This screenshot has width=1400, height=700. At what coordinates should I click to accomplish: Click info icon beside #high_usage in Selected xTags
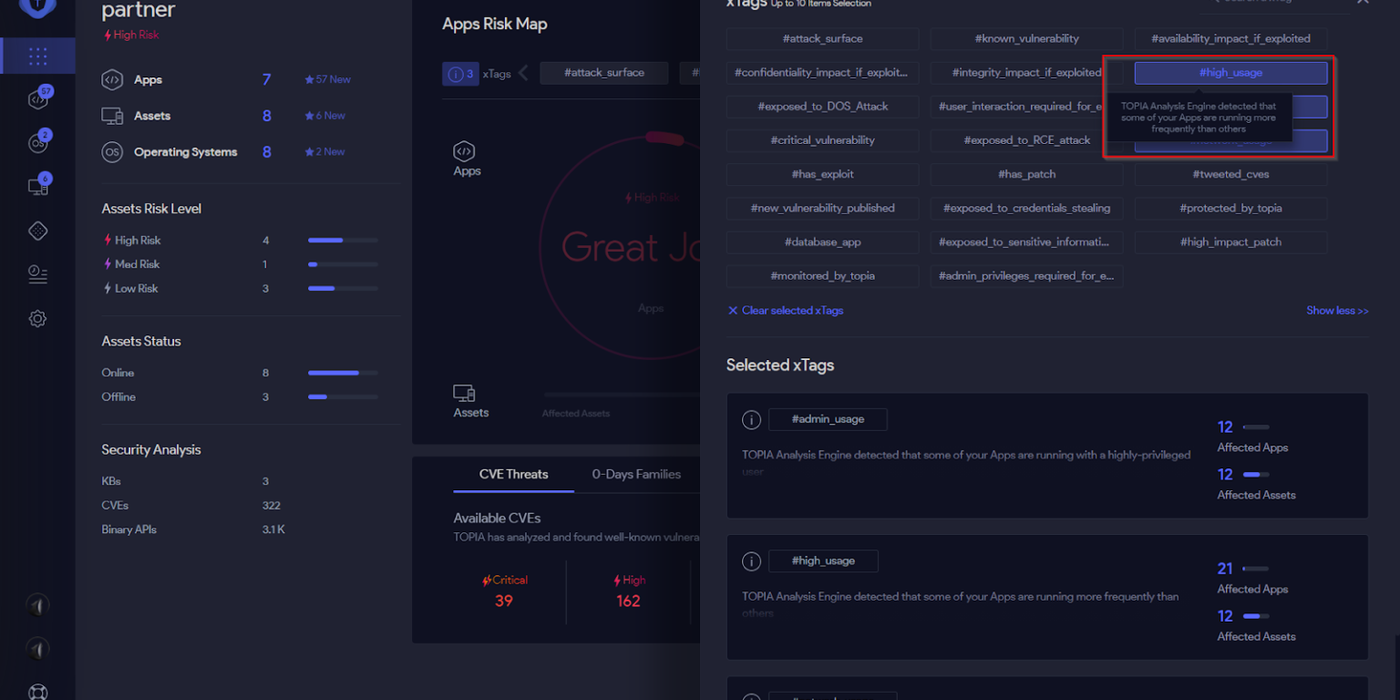pyautogui.click(x=751, y=562)
